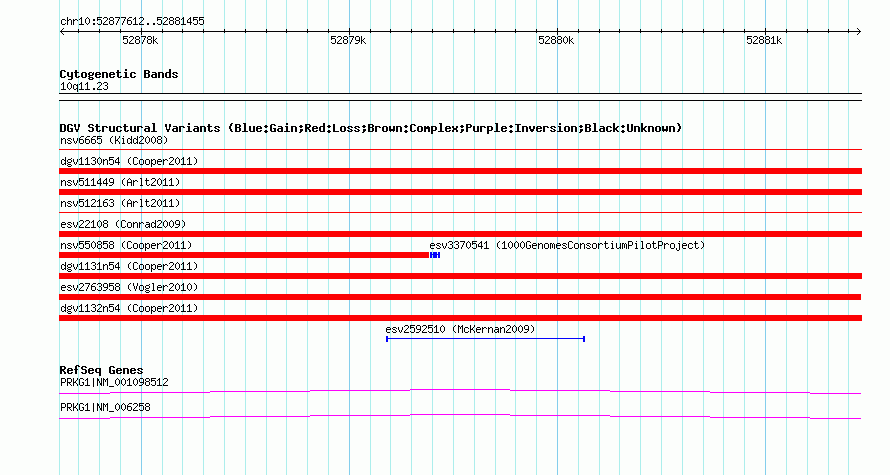
Task: Click the chr10:52877612..52881455 coordinate label
Action: pos(132,22)
